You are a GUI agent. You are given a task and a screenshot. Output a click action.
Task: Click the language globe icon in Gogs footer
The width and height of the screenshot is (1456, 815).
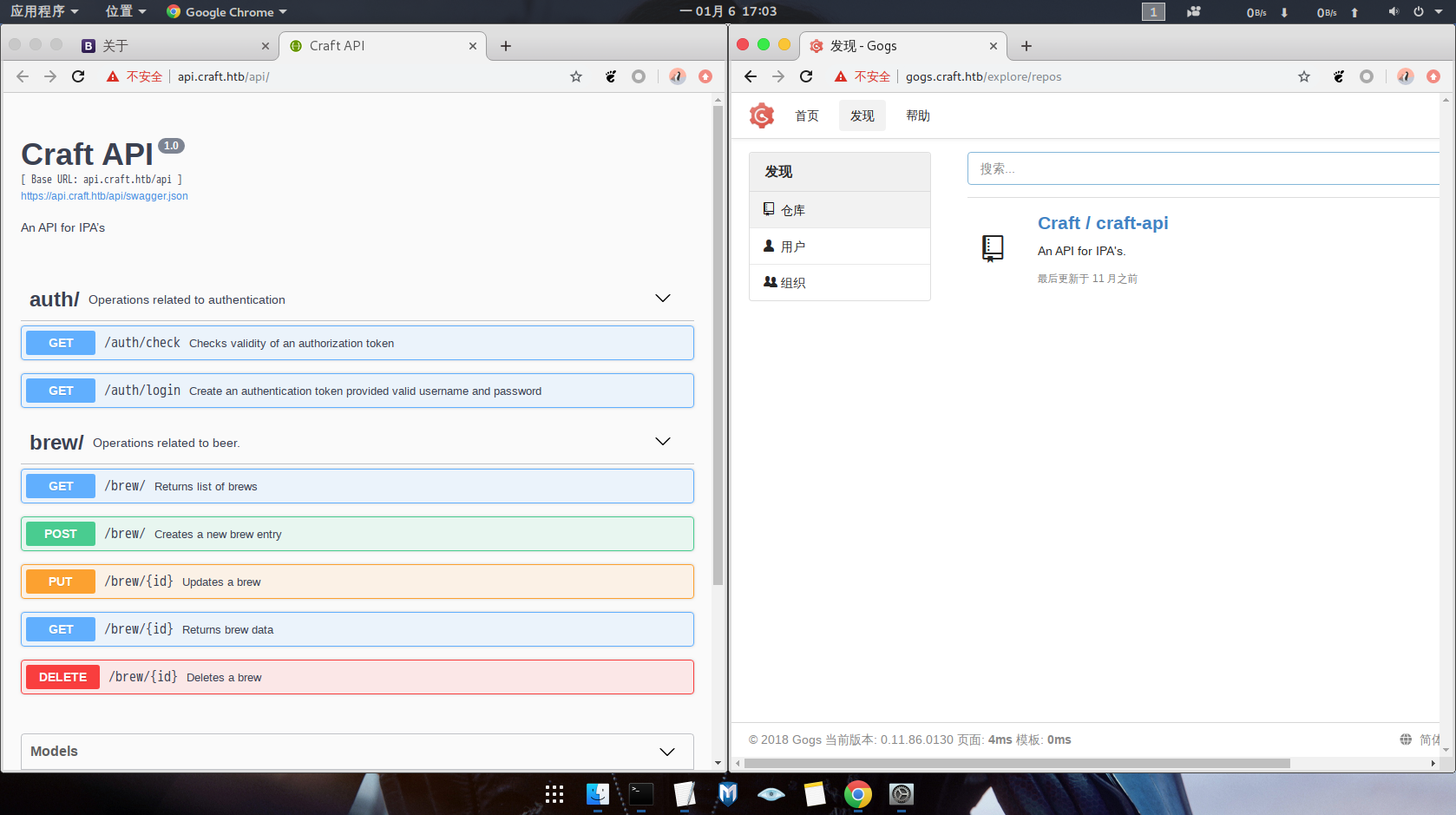point(1406,739)
